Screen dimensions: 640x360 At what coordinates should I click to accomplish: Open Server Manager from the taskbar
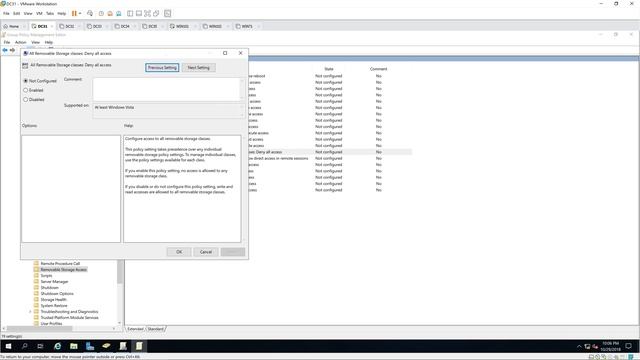(90, 346)
